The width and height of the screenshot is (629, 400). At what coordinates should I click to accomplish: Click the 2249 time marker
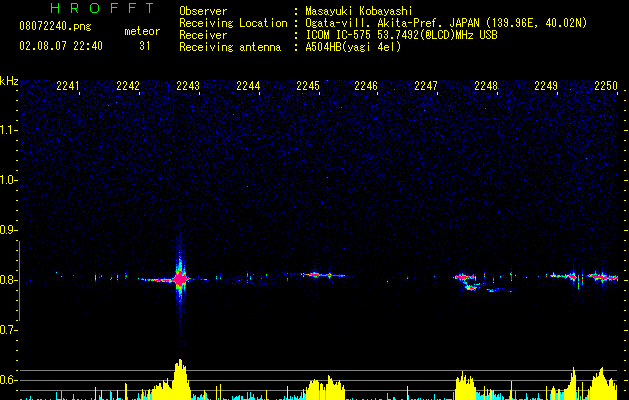point(546,86)
